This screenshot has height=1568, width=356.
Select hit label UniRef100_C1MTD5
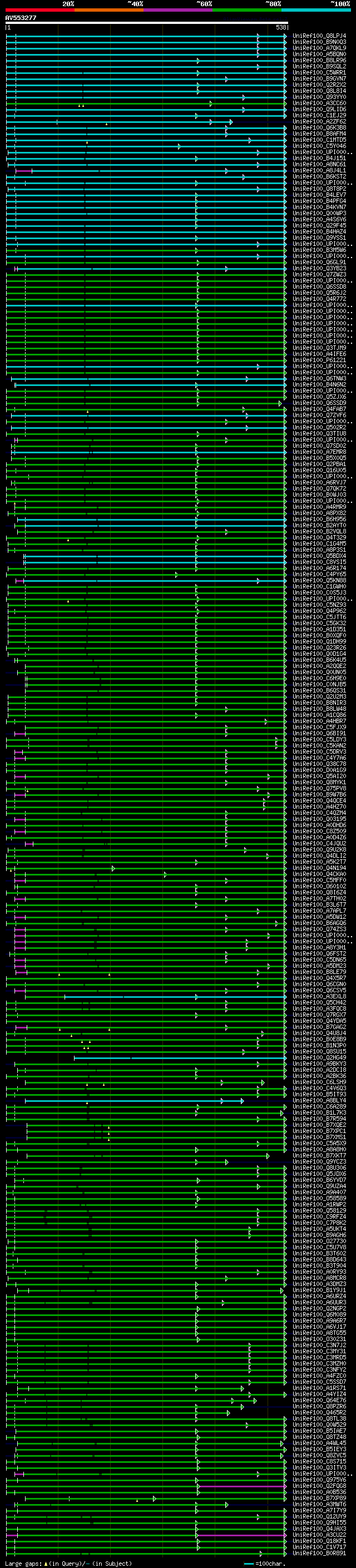click(319, 140)
